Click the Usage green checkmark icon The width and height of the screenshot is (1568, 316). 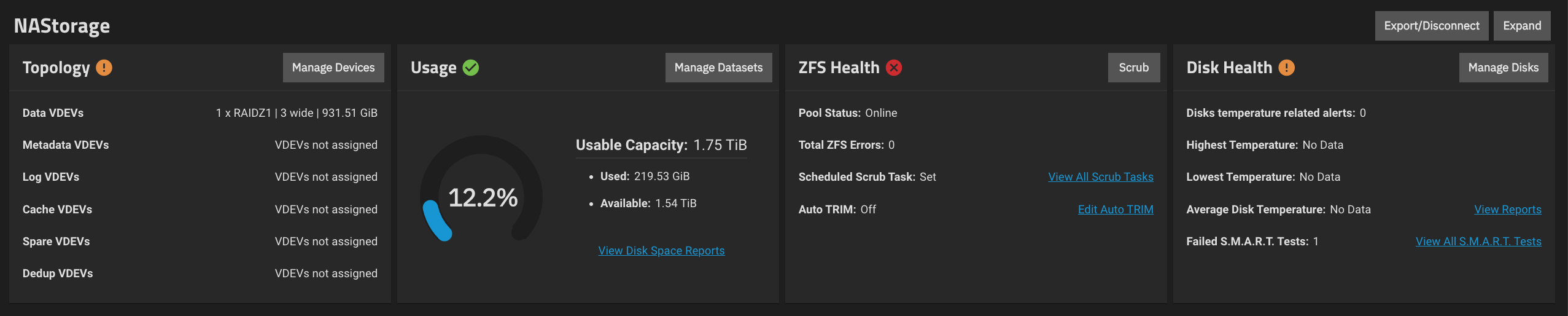471,68
